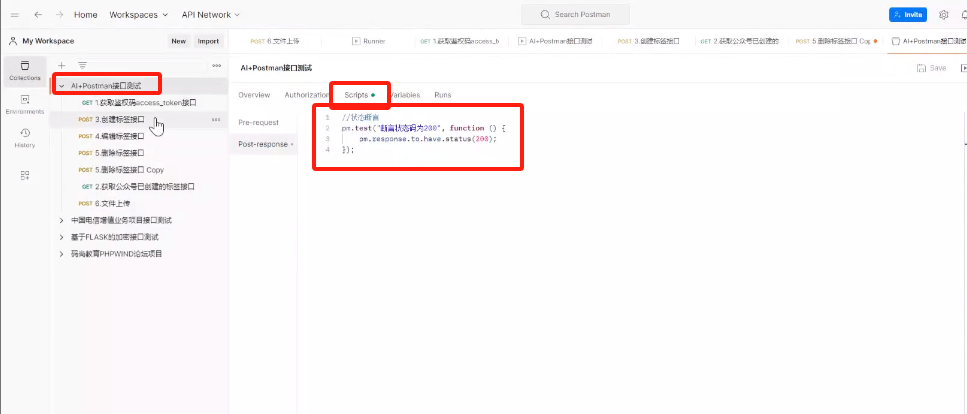
Task: Switch to the GET 1.获取鉴权码 tab
Action: [459, 41]
